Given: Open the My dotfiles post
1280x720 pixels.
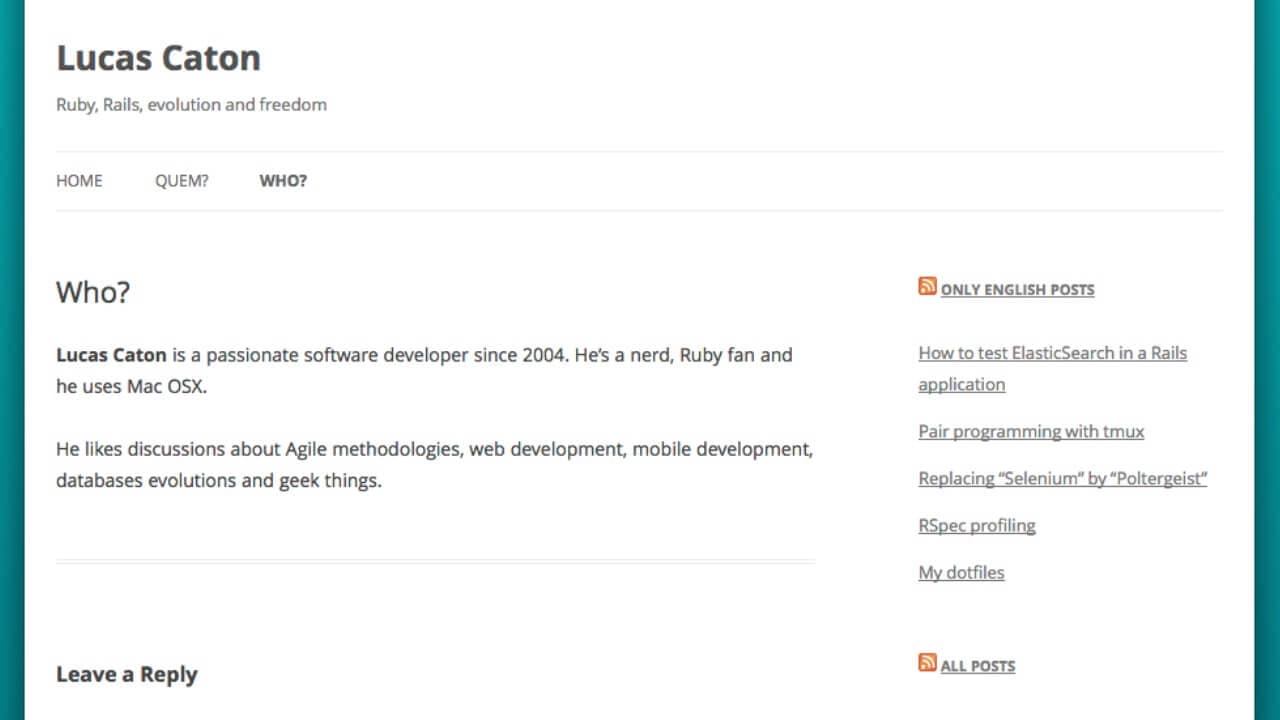Looking at the screenshot, I should 961,573.
